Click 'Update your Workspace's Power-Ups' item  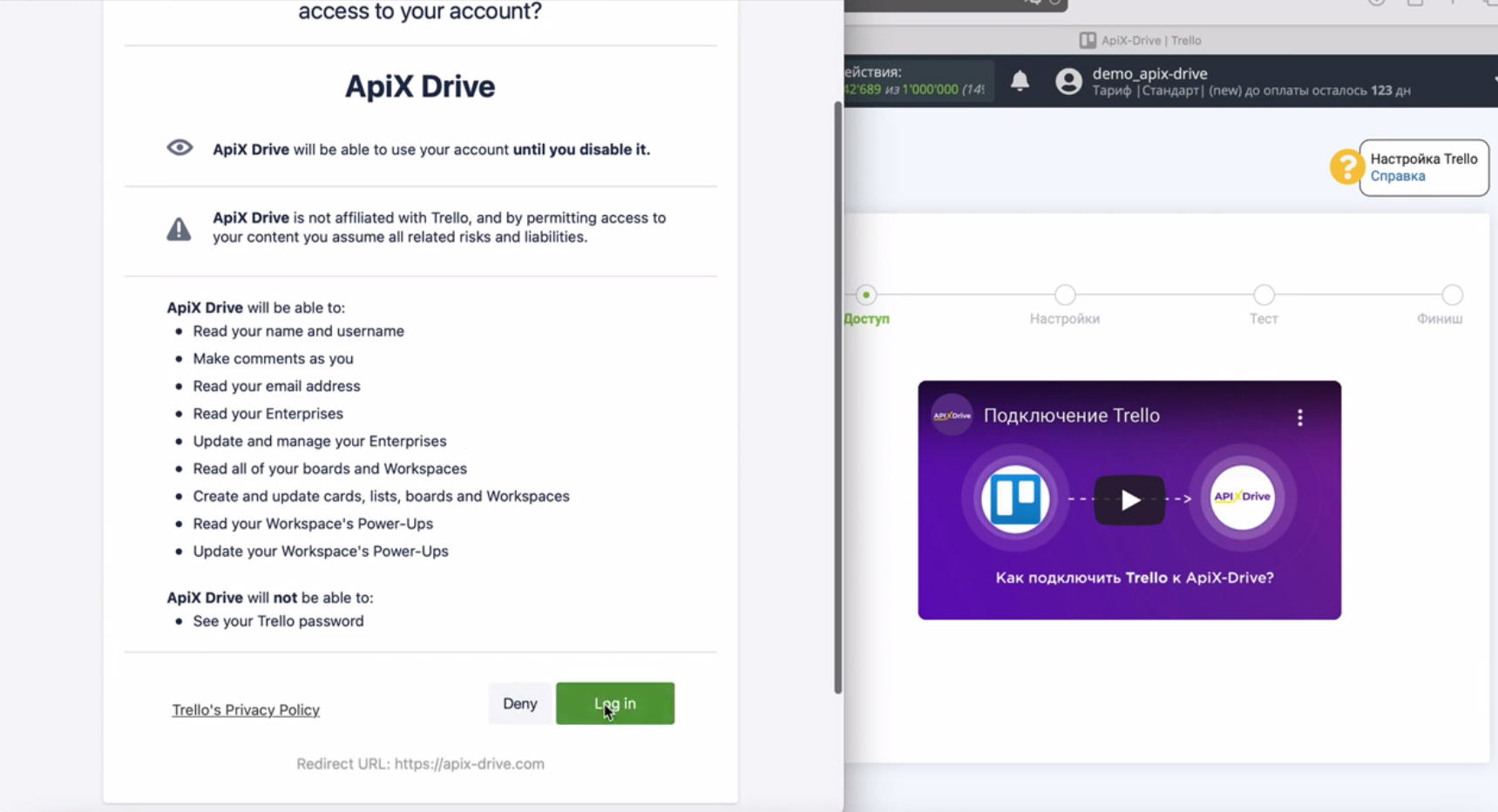[x=321, y=551]
